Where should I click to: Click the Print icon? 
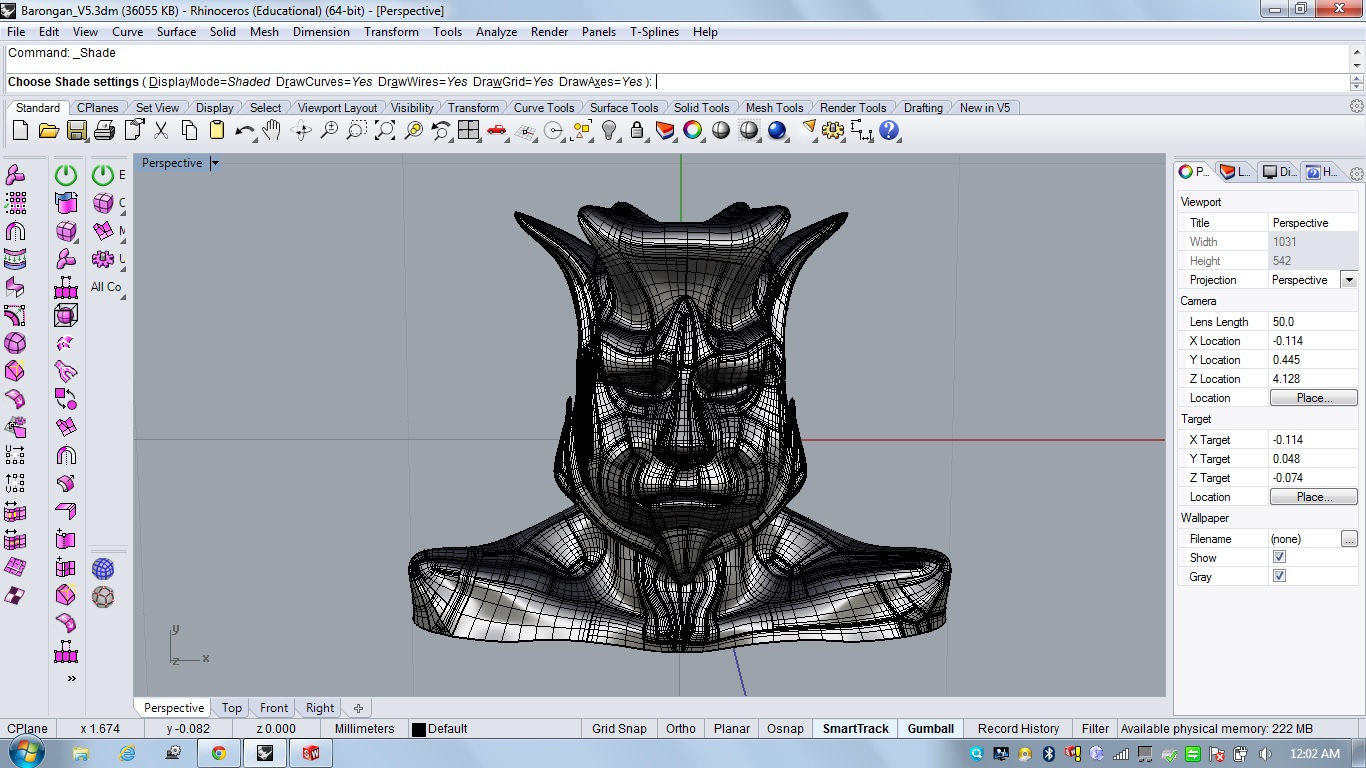pos(104,131)
